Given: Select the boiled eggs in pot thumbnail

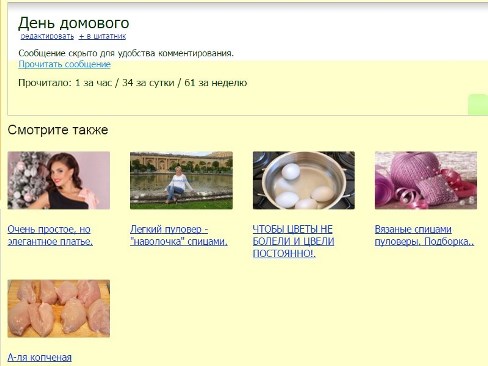Looking at the screenshot, I should click(x=304, y=180).
